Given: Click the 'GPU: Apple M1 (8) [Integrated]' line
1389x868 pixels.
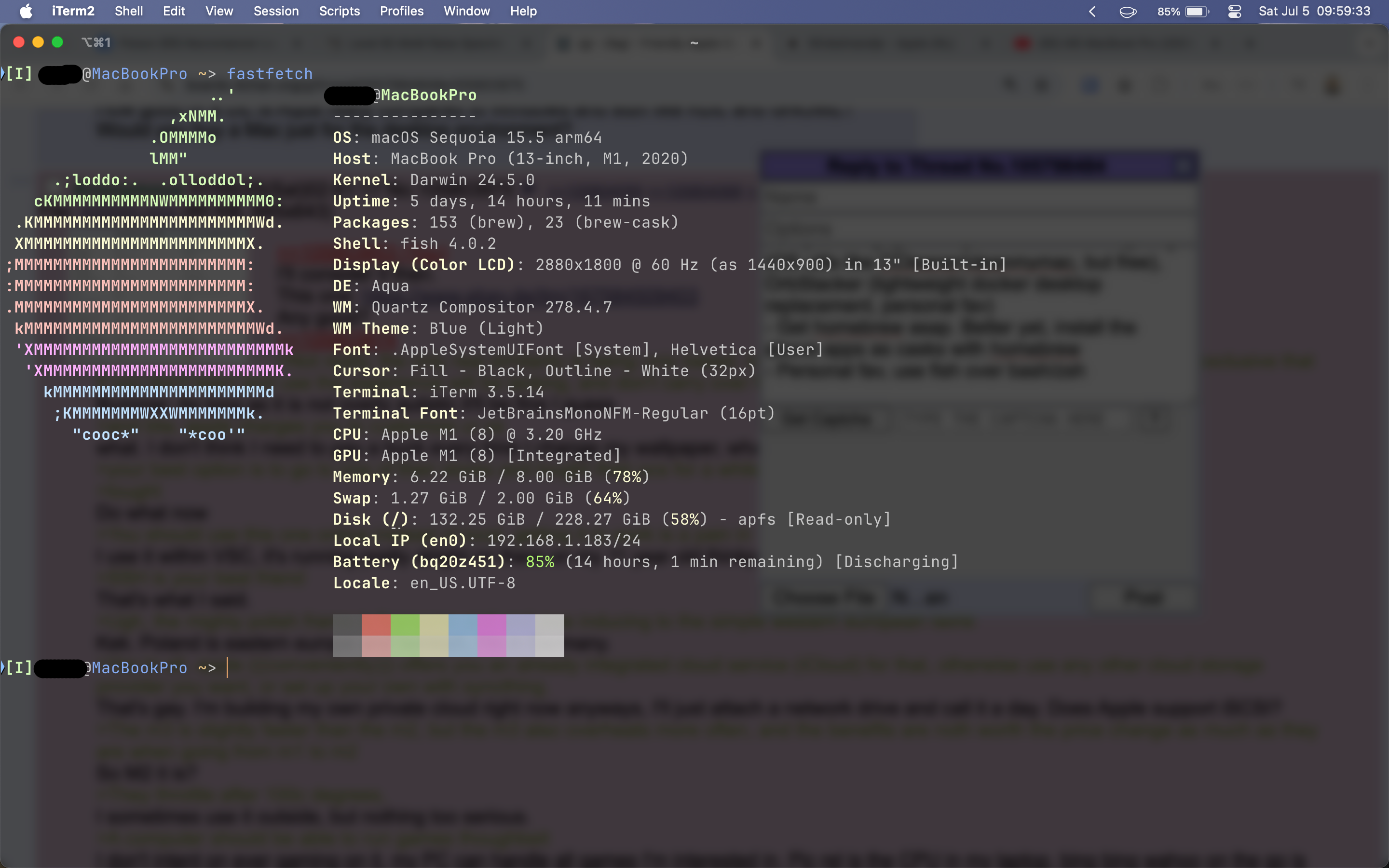Looking at the screenshot, I should (x=477, y=456).
